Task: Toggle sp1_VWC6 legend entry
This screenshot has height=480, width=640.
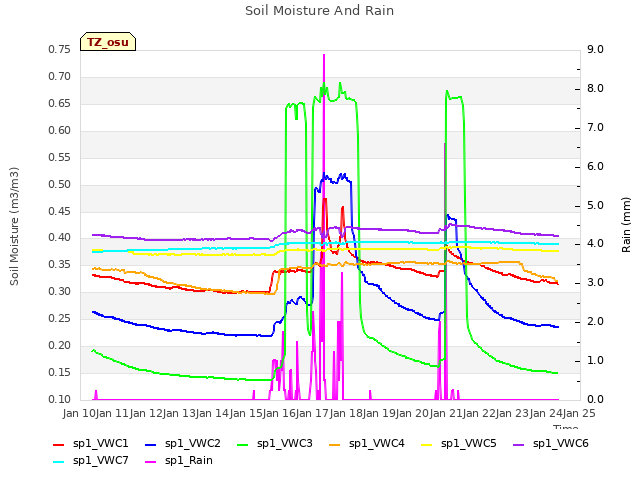Action: pyautogui.click(x=551, y=444)
